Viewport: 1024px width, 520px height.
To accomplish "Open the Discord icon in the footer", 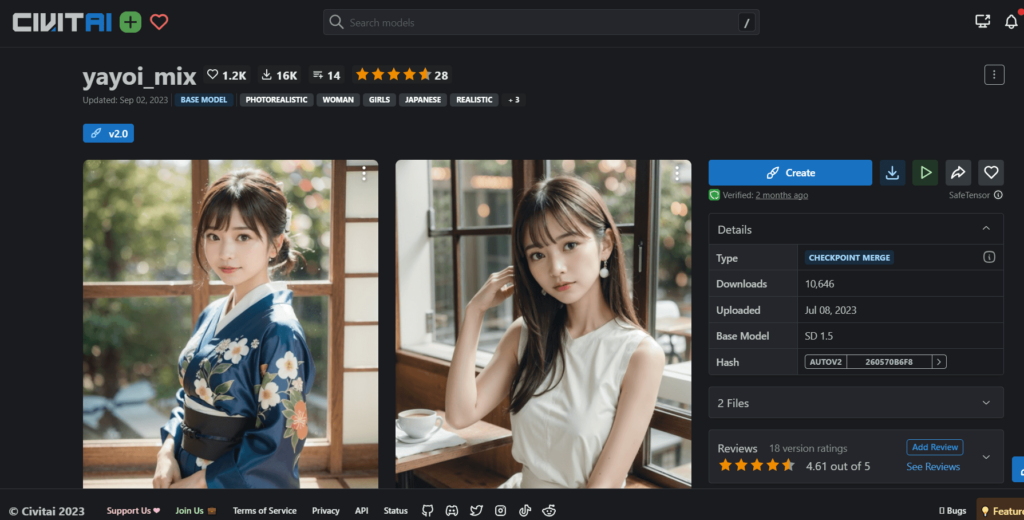I will [452, 511].
